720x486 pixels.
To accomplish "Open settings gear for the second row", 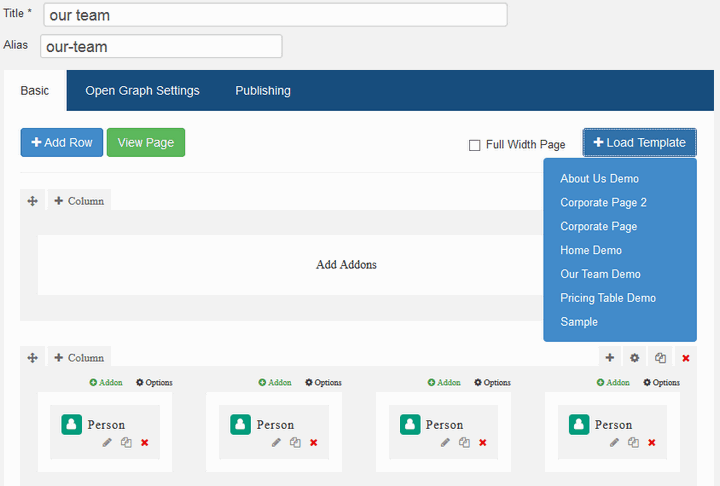I will click(634, 357).
